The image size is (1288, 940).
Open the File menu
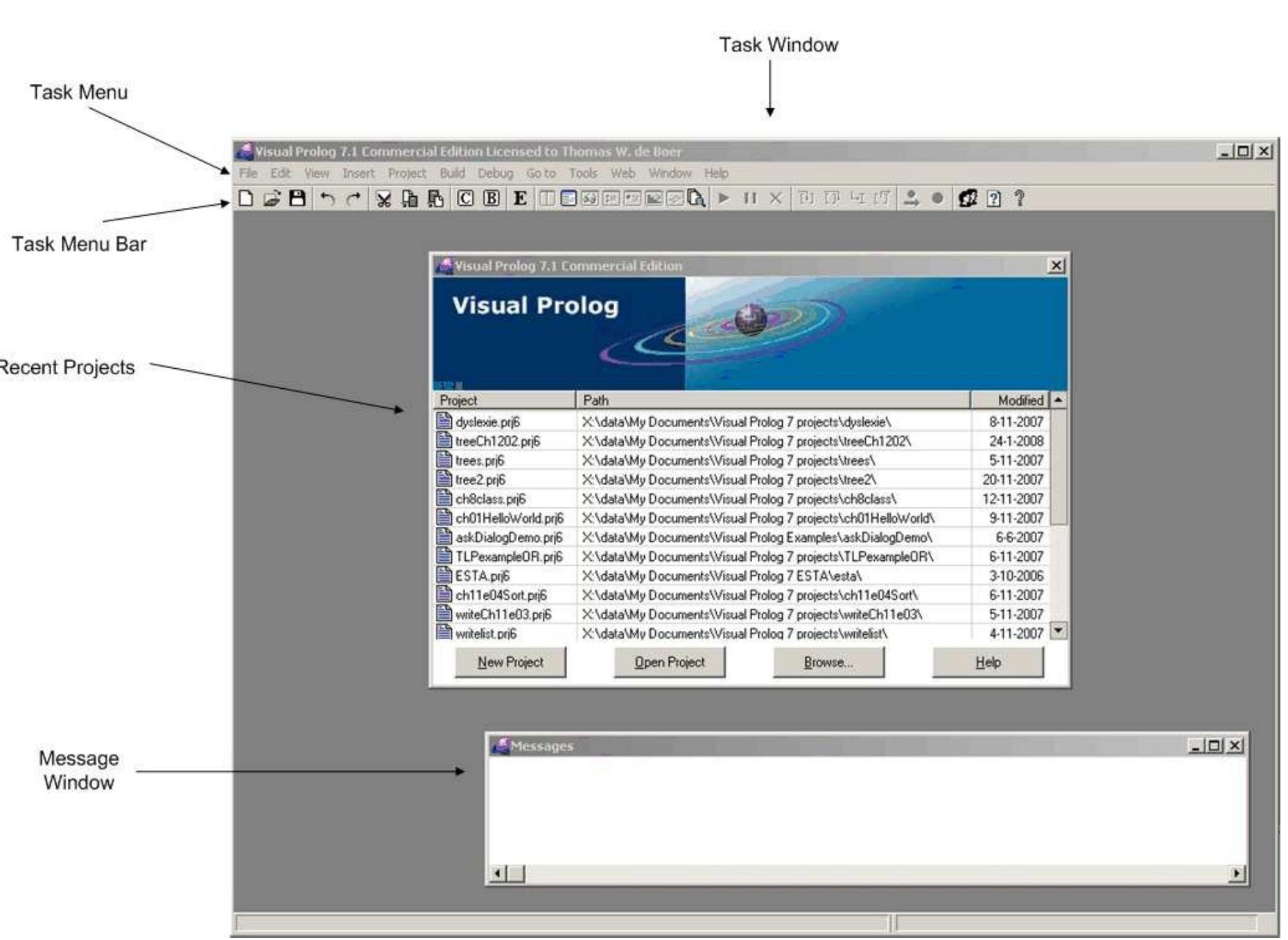(248, 173)
